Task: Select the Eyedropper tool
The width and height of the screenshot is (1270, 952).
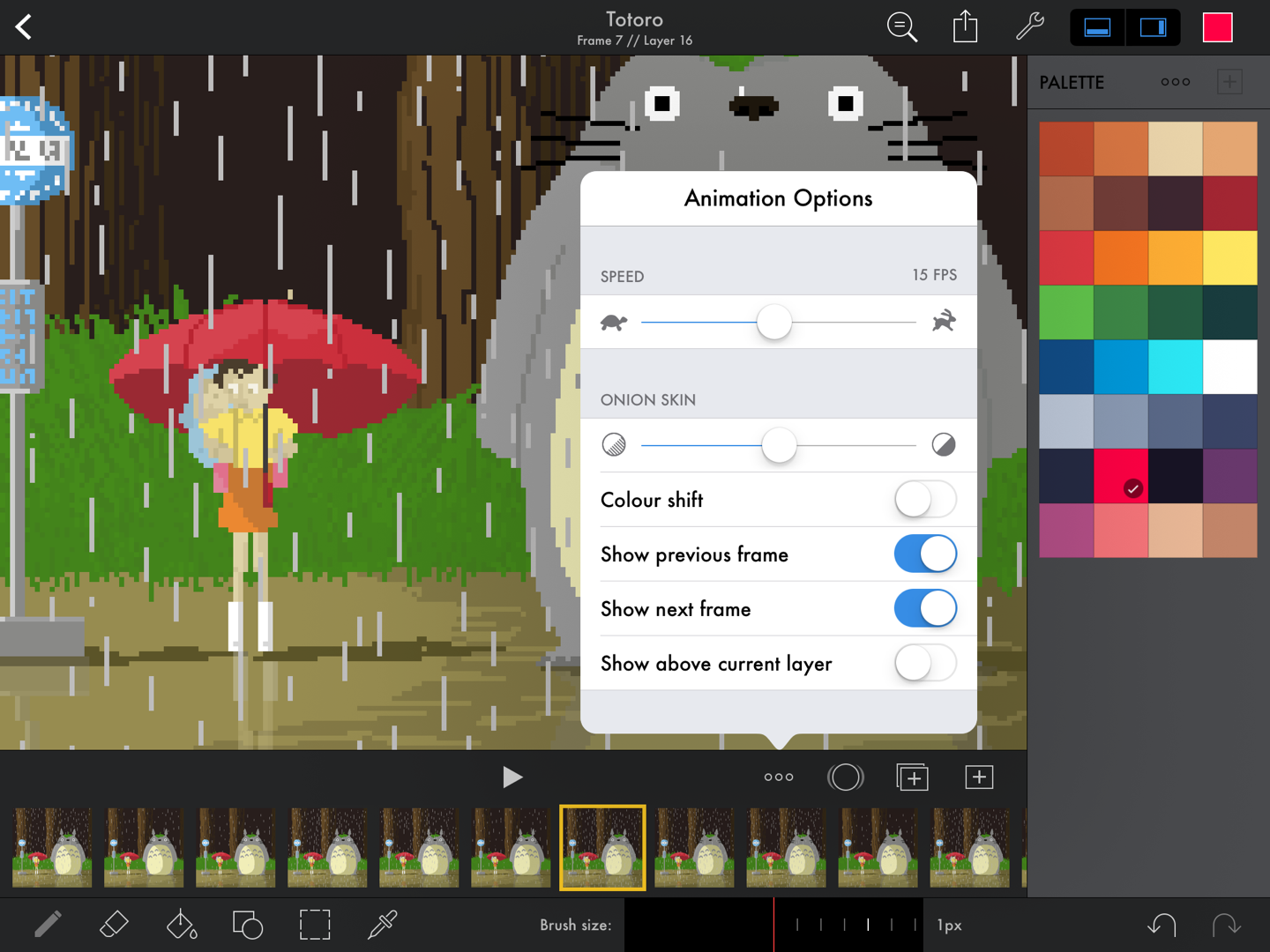Action: [382, 925]
